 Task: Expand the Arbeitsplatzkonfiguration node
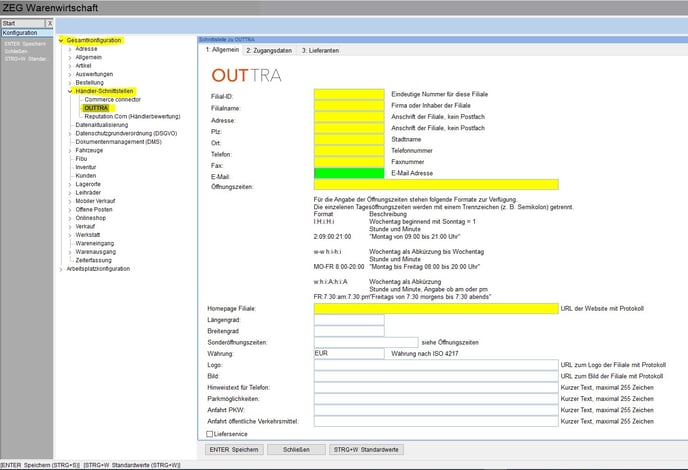pos(61,269)
